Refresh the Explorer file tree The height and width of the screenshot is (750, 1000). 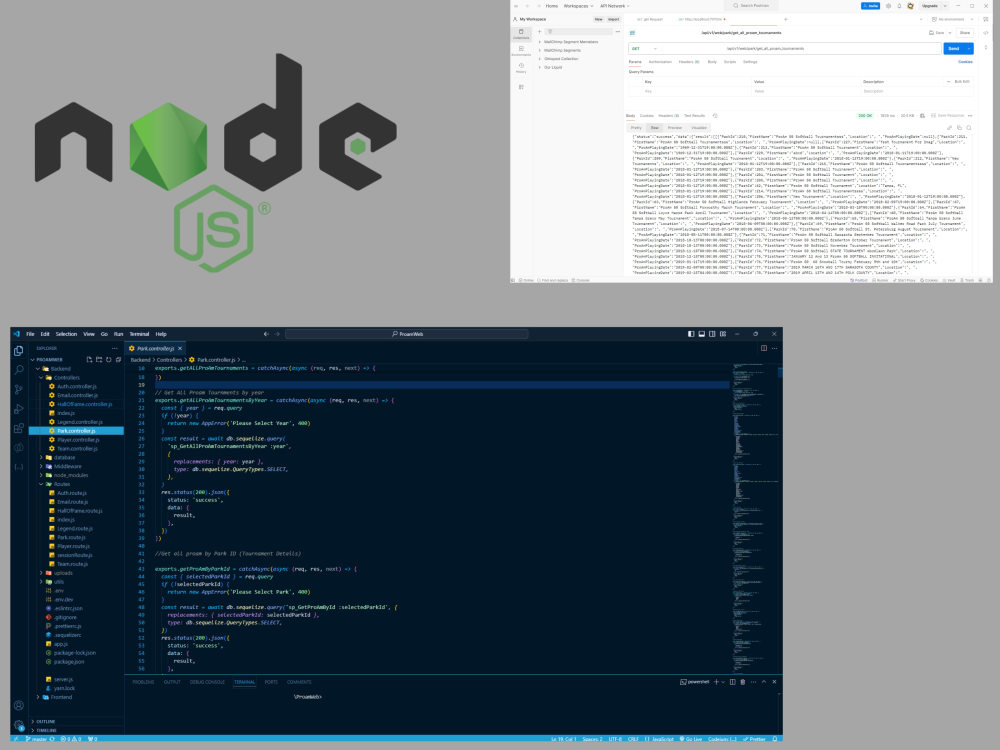click(108, 360)
